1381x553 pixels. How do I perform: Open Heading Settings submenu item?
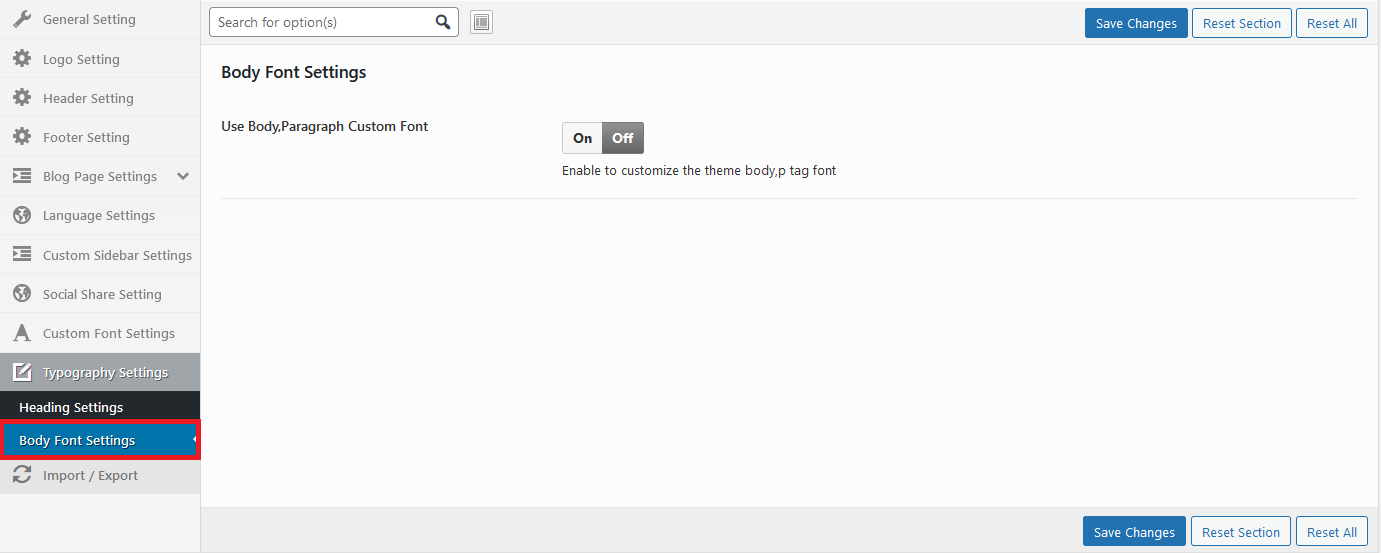(x=71, y=407)
